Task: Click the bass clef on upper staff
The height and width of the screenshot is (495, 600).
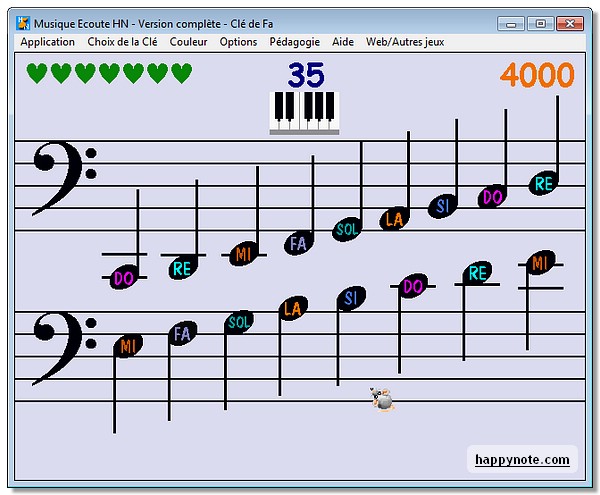Action: (x=64, y=178)
